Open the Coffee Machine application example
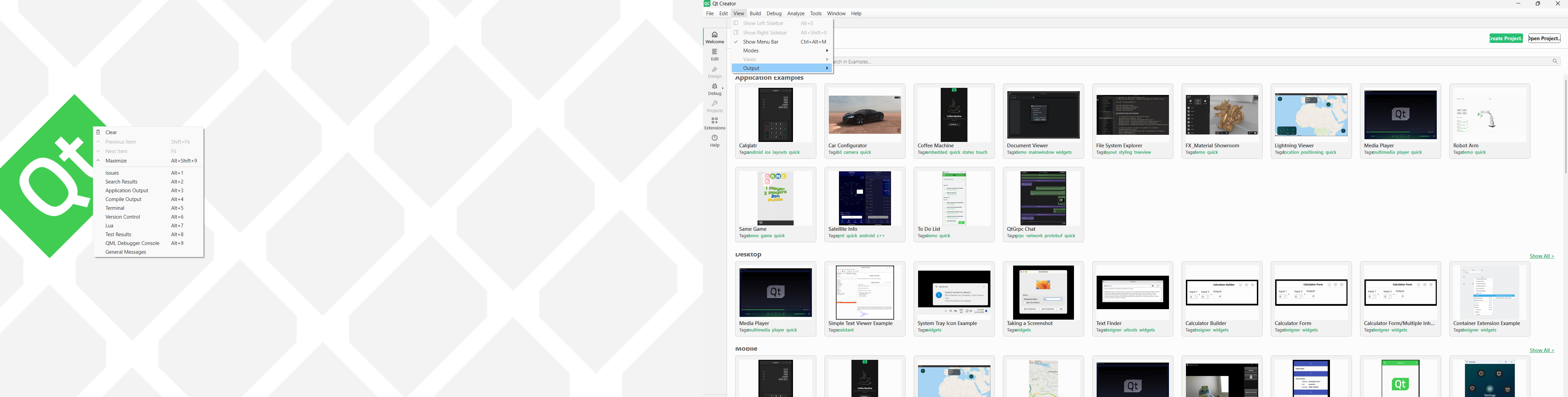 [x=954, y=121]
